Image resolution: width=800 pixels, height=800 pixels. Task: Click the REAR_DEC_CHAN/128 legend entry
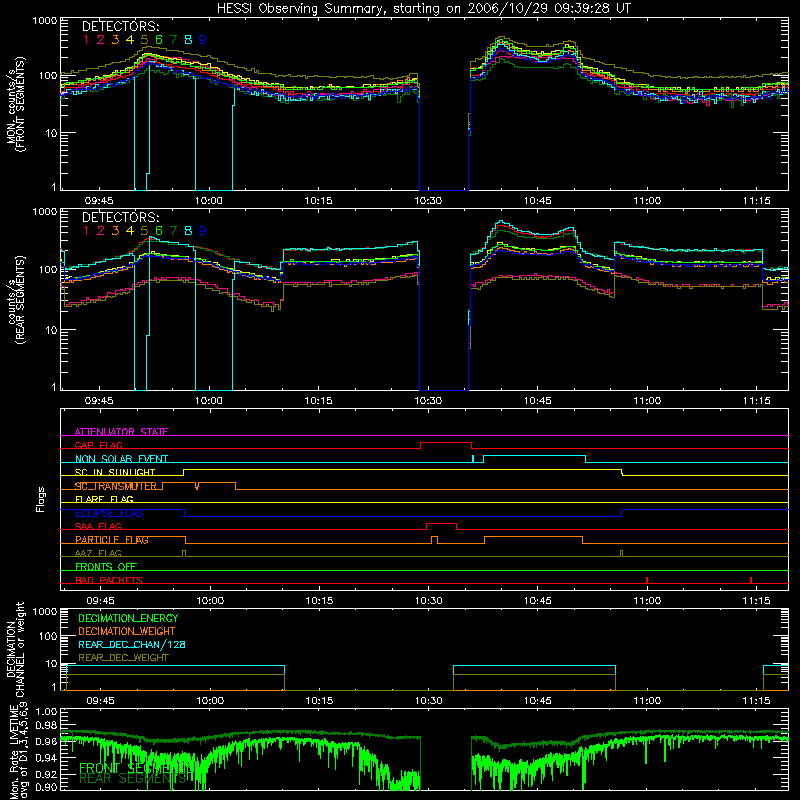pos(132,644)
